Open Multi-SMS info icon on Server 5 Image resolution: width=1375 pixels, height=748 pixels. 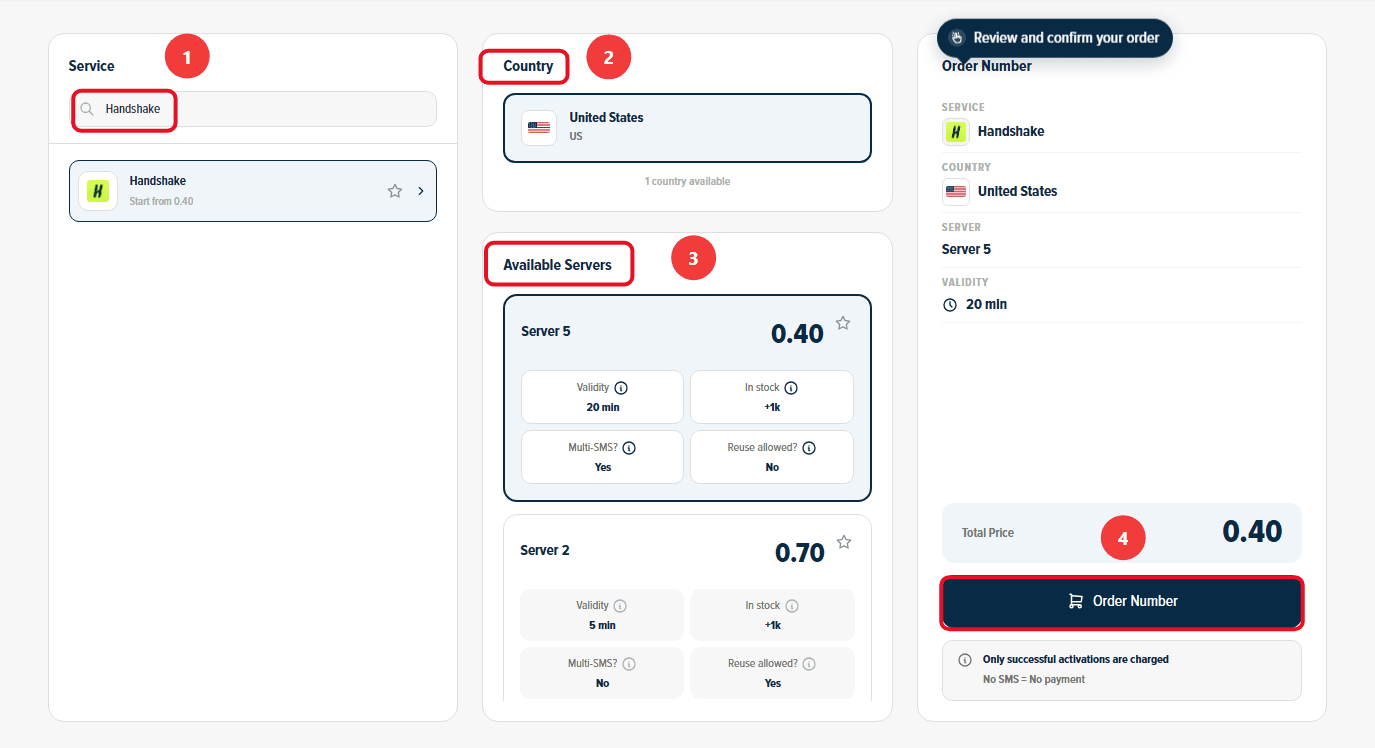tap(630, 448)
